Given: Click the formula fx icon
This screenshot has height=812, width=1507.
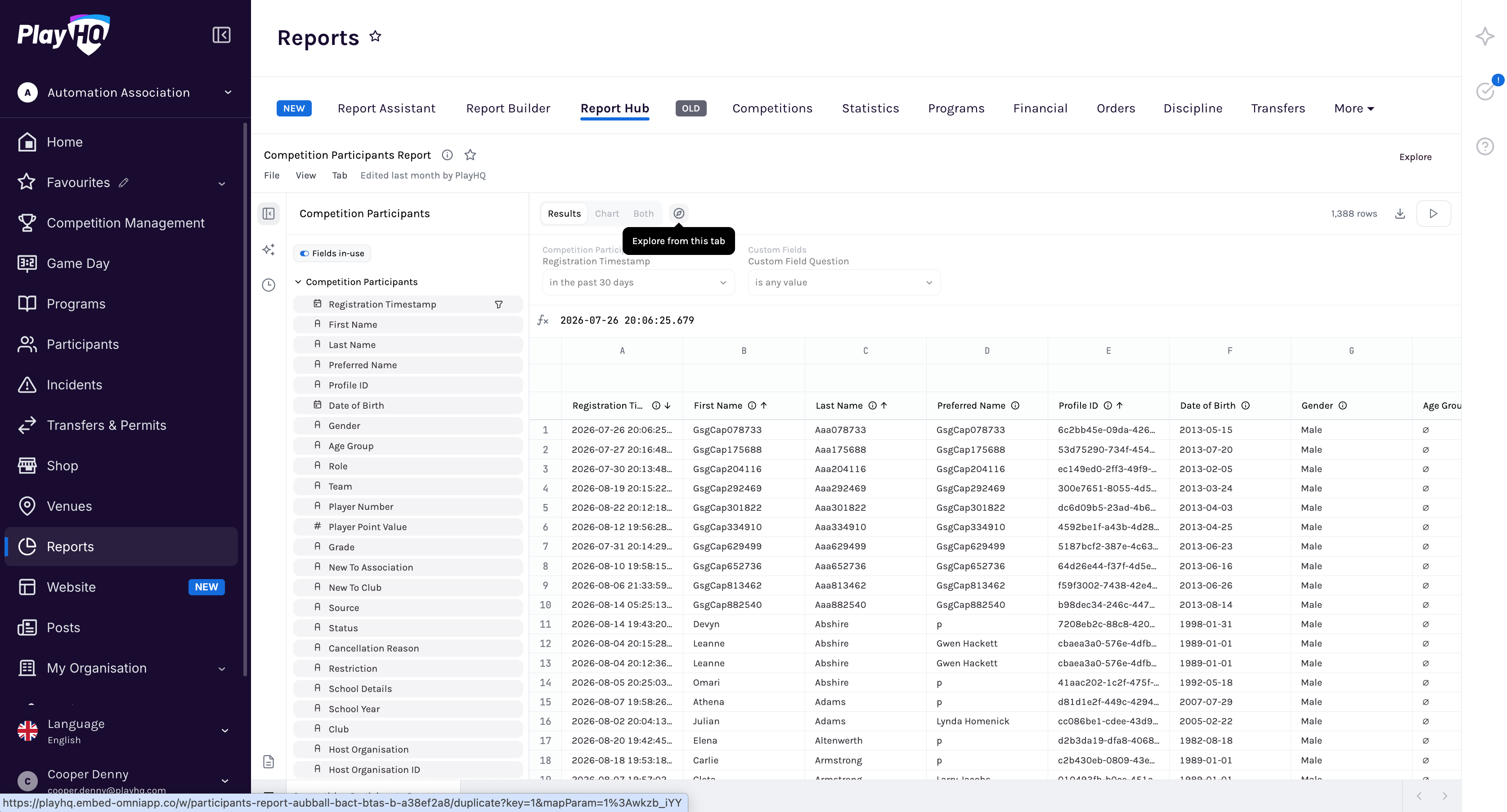Looking at the screenshot, I should [x=543, y=321].
